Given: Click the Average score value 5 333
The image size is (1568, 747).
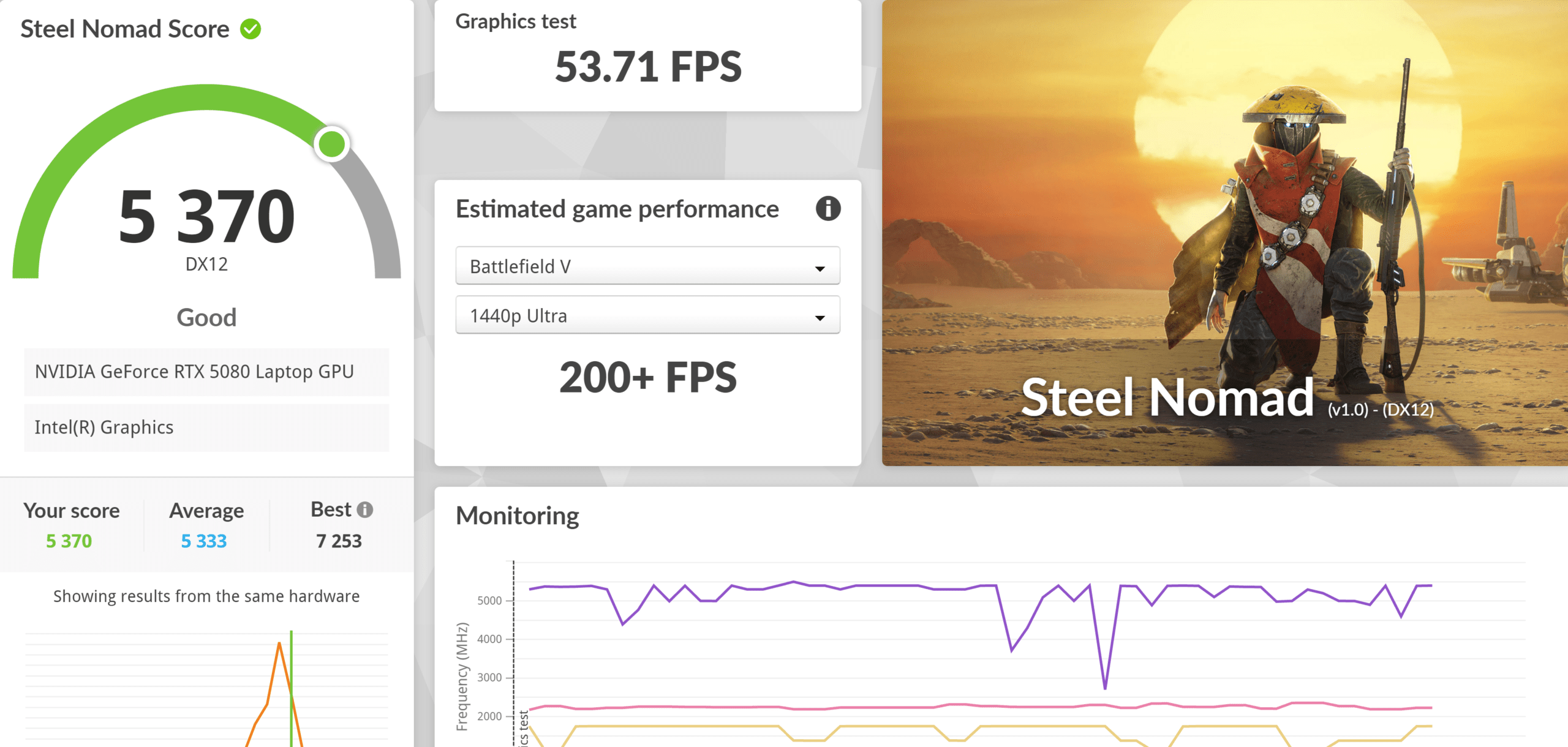Looking at the screenshot, I should click(204, 541).
